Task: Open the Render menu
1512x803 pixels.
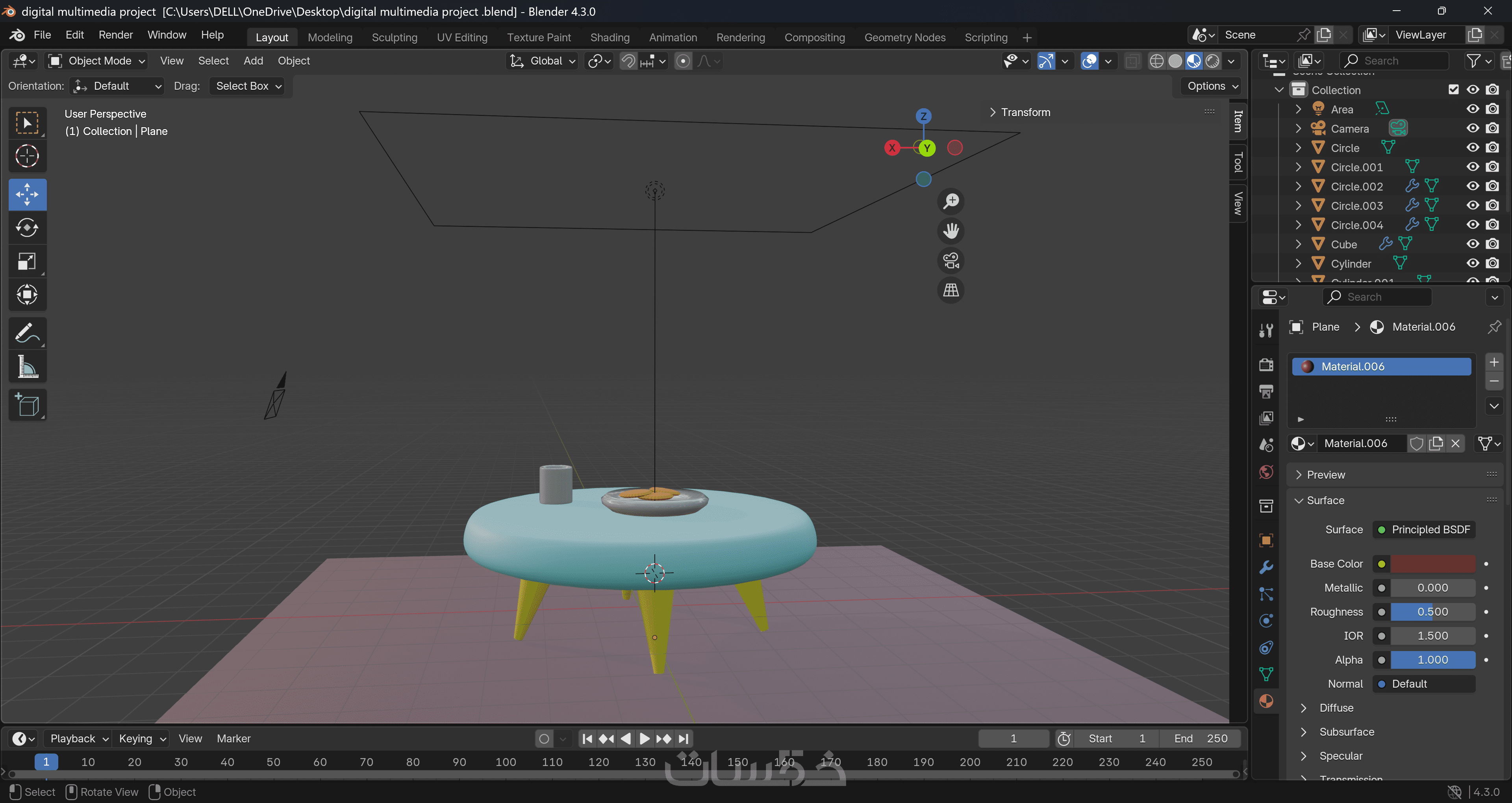Action: pos(115,35)
